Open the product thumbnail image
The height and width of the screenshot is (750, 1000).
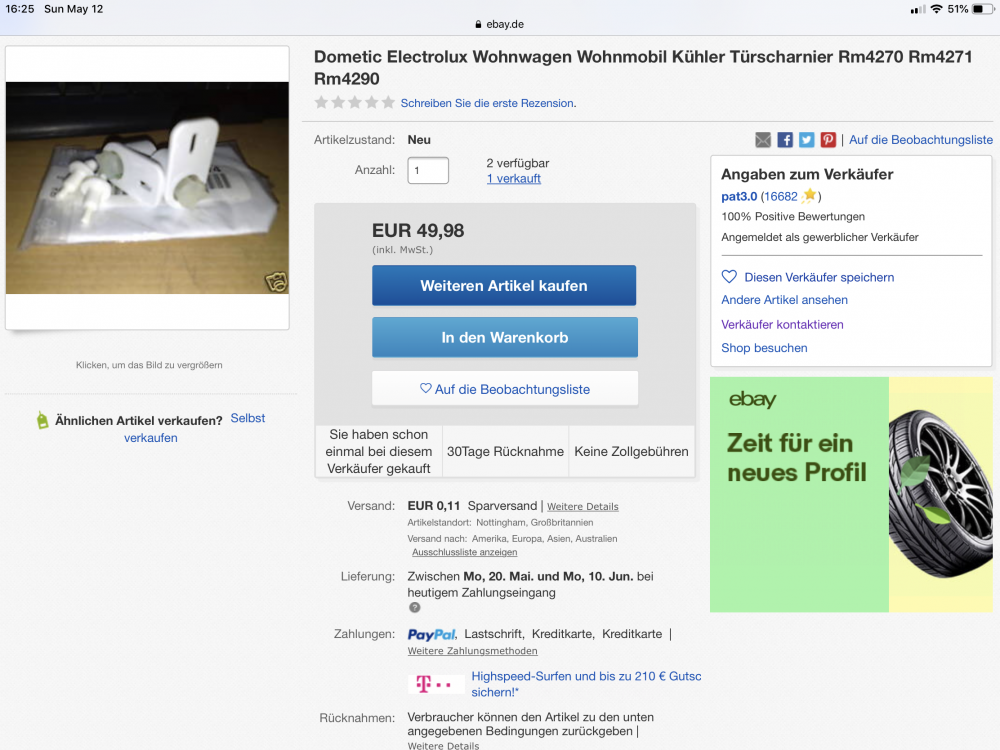point(147,188)
